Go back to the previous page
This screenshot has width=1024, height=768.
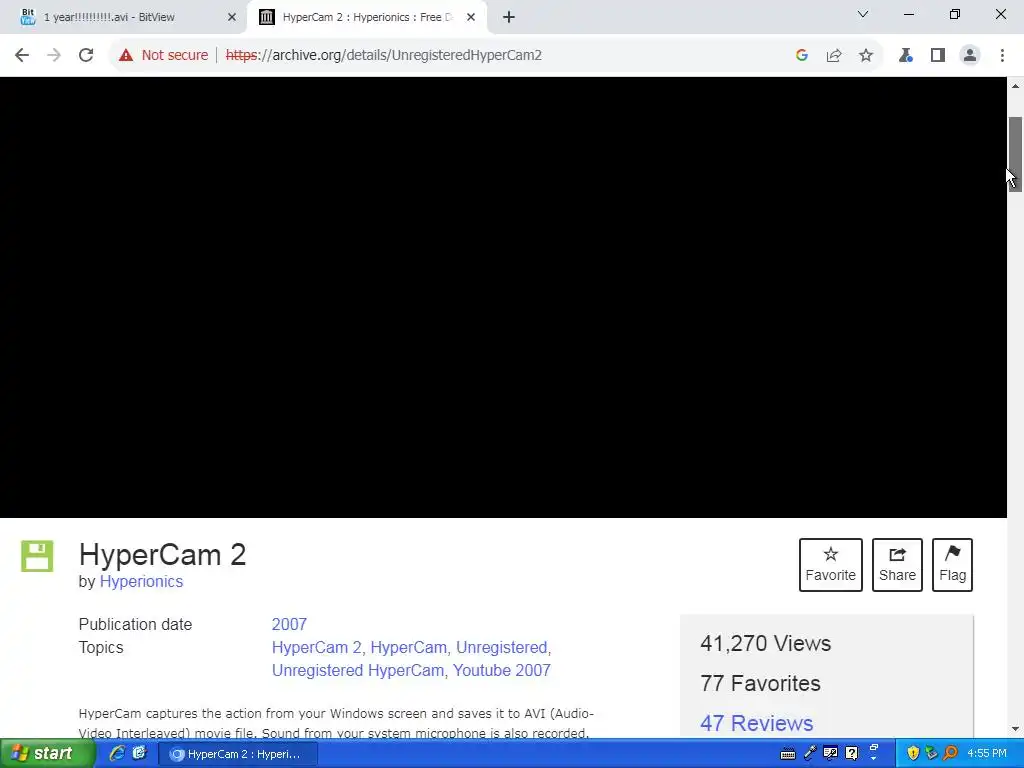pyautogui.click(x=22, y=56)
